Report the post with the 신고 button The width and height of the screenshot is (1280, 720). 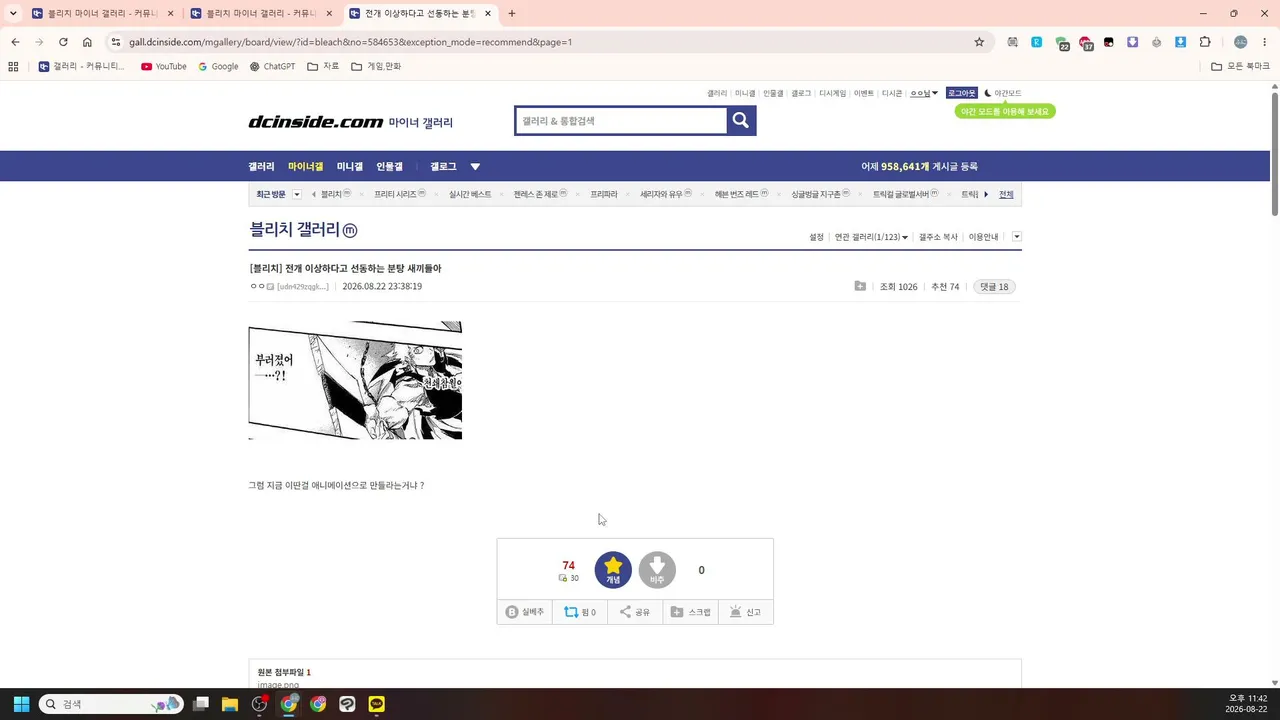(x=745, y=612)
